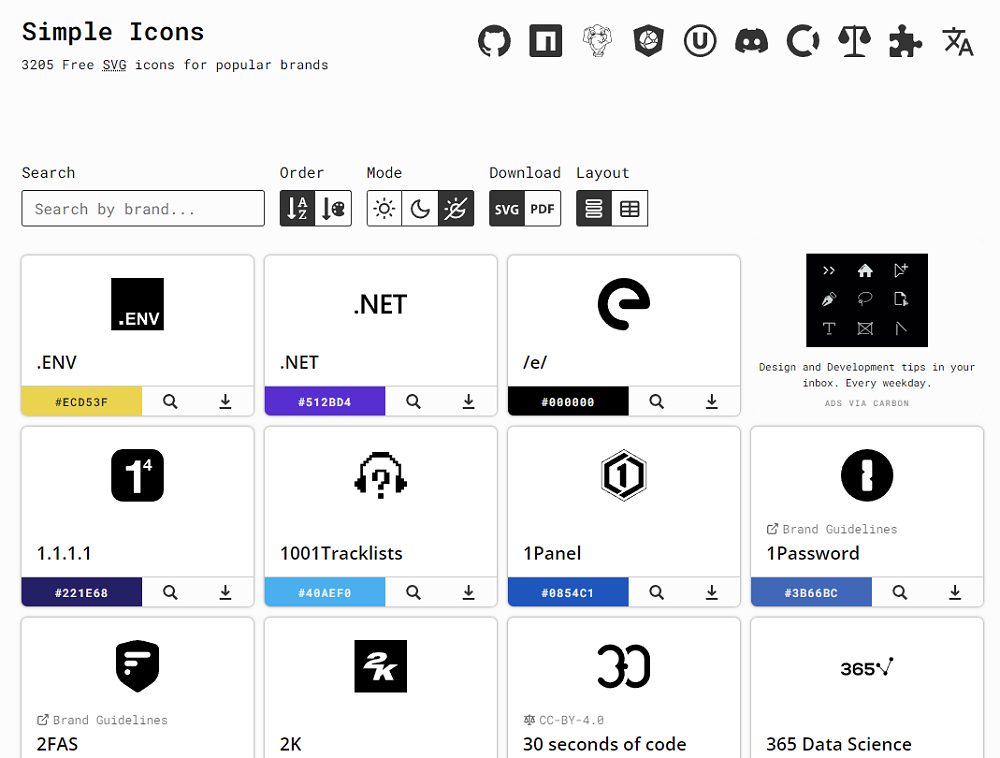Select system auto color mode

tap(456, 208)
